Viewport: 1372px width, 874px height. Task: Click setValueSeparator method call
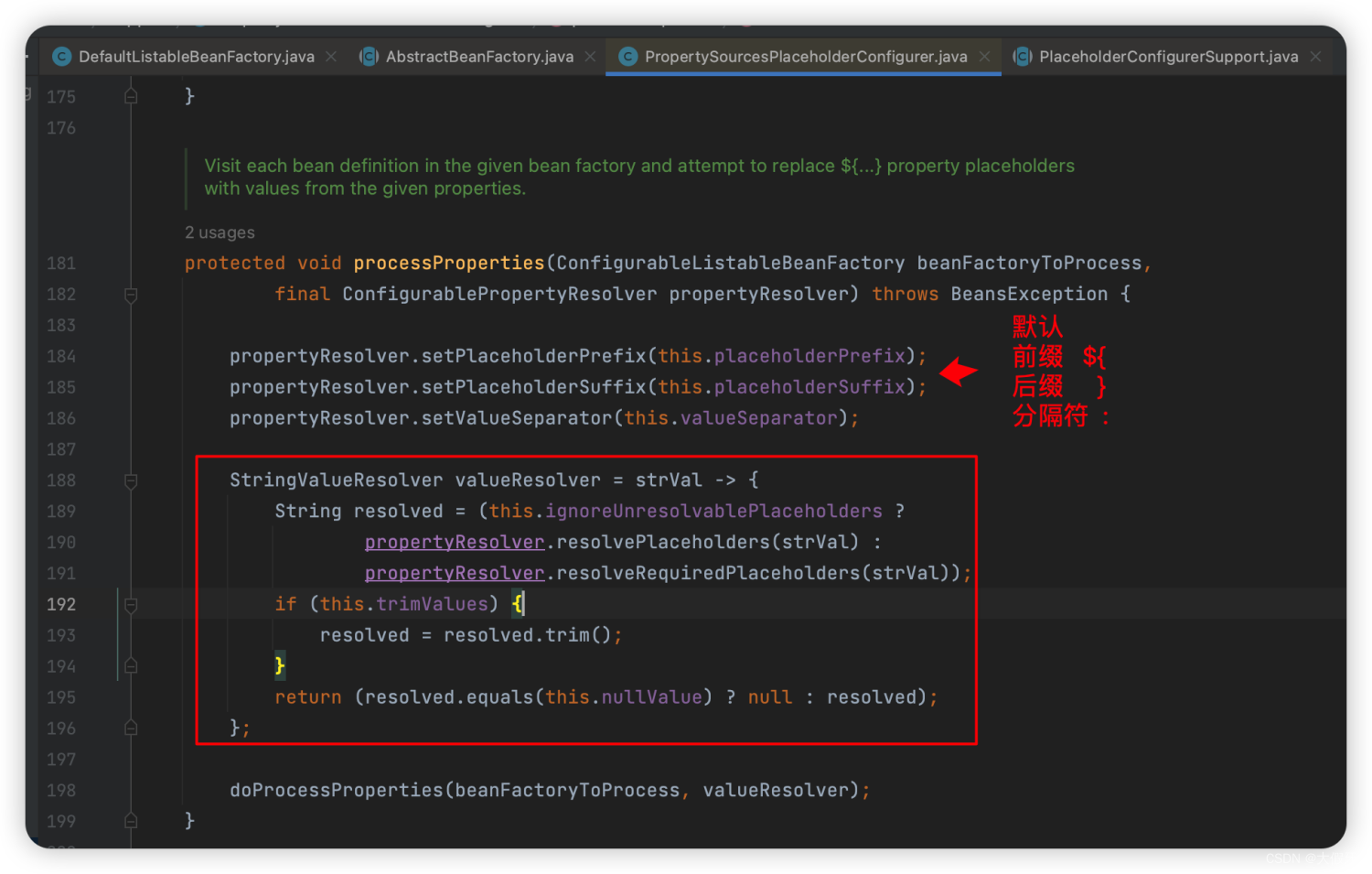[x=517, y=418]
